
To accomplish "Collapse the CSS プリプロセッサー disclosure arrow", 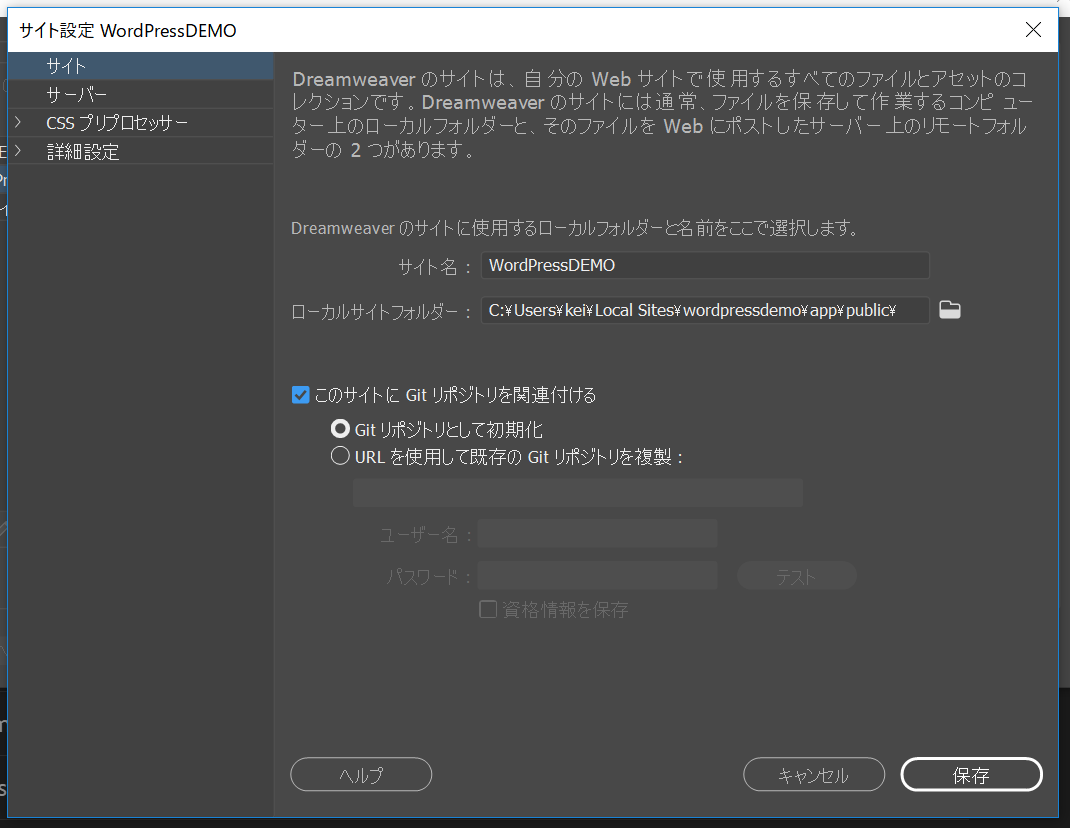I will click(18, 122).
